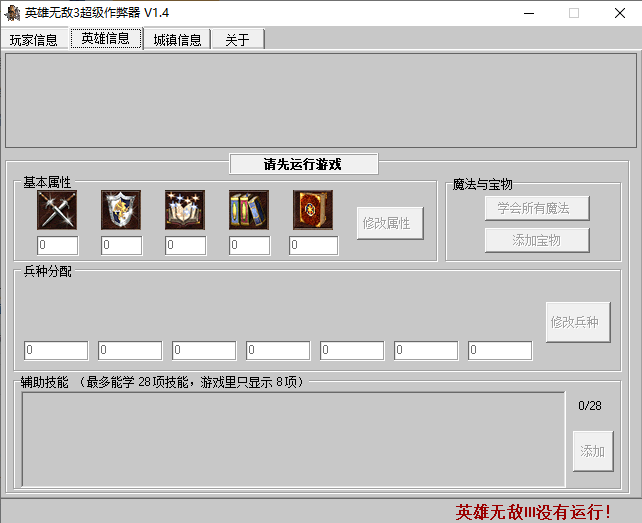
Task: Open the 关于 tab
Action: click(237, 40)
